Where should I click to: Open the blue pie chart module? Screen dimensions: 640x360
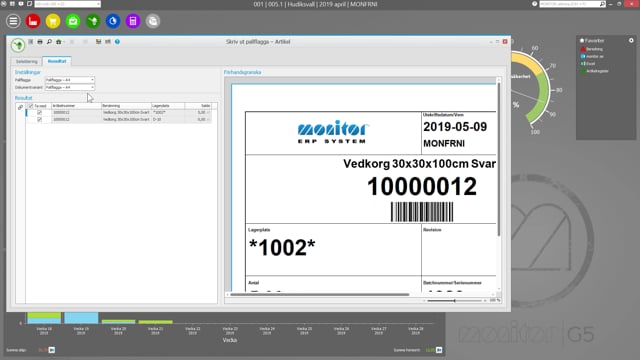(113, 21)
